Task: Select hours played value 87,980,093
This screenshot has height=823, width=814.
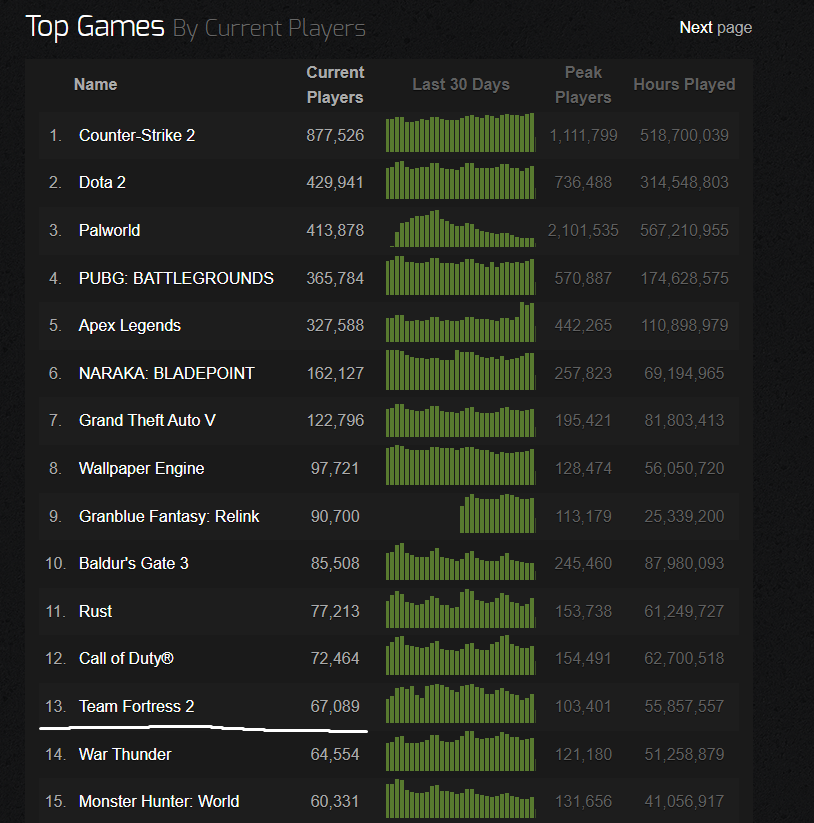Action: coord(684,563)
